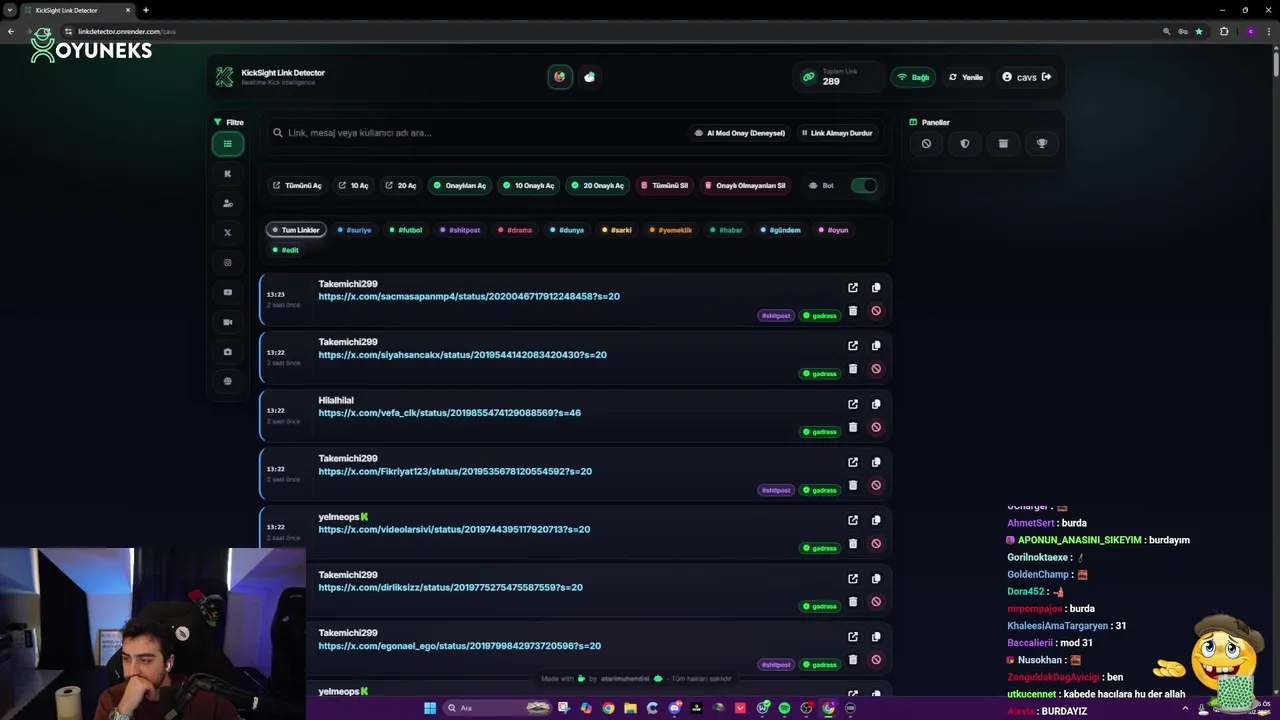Open the x.com/dirliksizz status link
Screen dimensions: 1280x720
pyautogui.click(x=450, y=588)
